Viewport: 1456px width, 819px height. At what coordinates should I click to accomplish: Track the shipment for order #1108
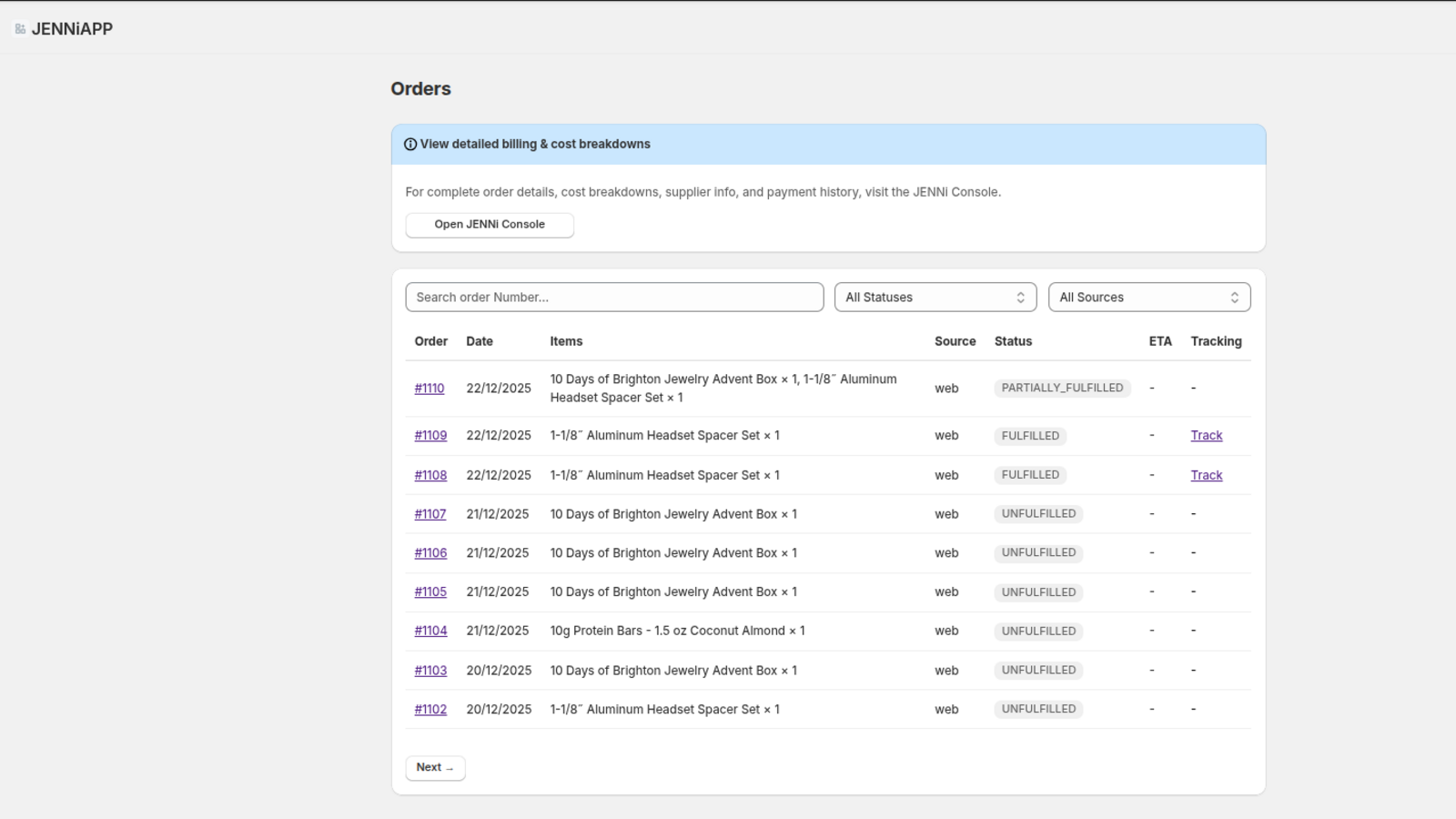pyautogui.click(x=1206, y=474)
